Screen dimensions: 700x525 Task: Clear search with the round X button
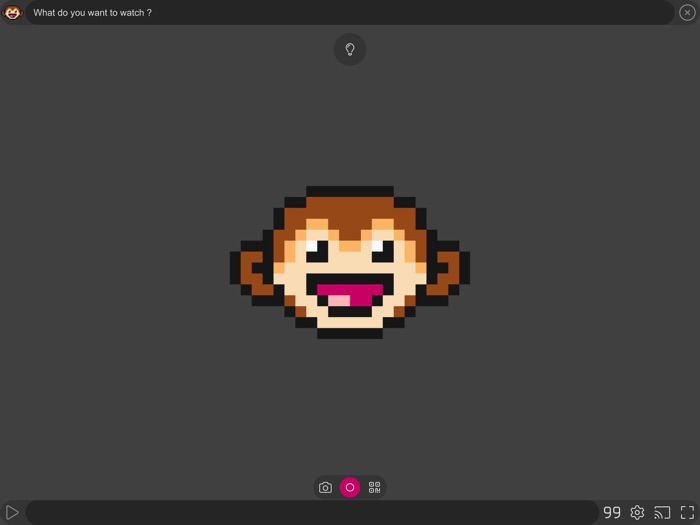[x=687, y=12]
